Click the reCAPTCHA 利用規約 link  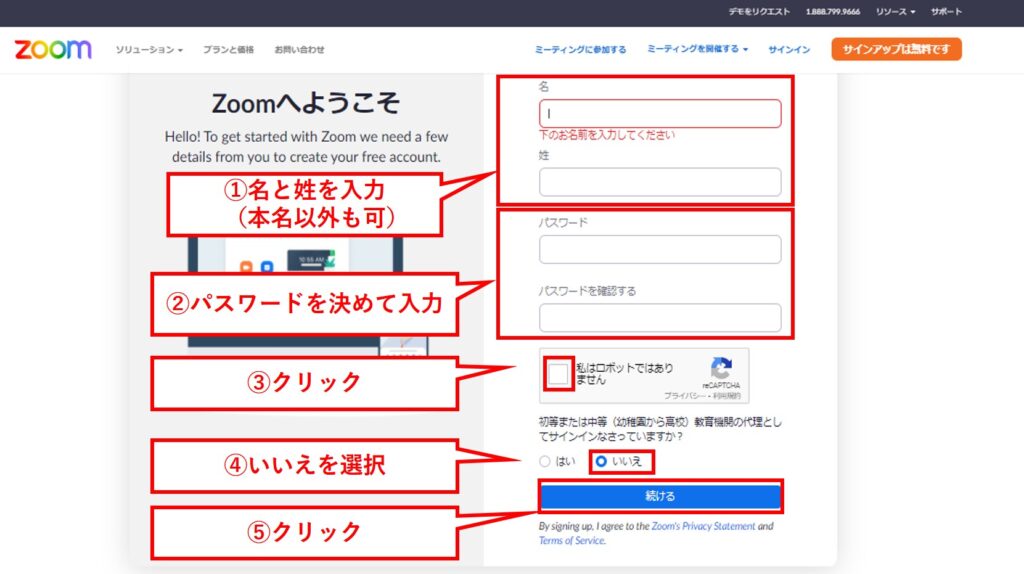point(727,396)
